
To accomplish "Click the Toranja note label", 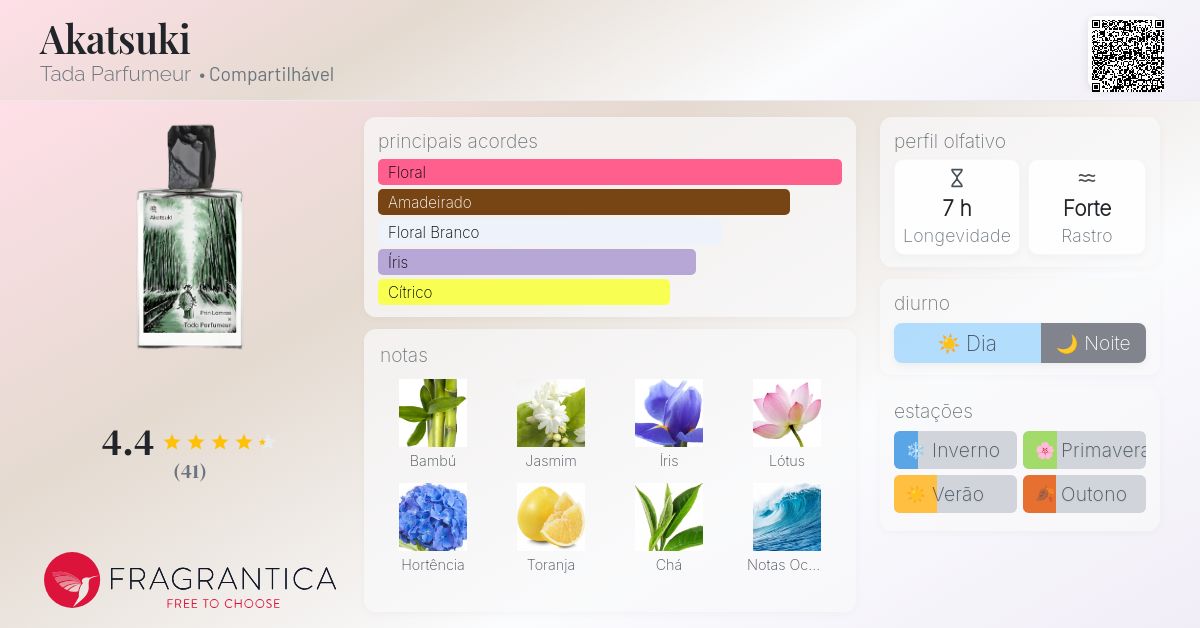I will (x=551, y=565).
